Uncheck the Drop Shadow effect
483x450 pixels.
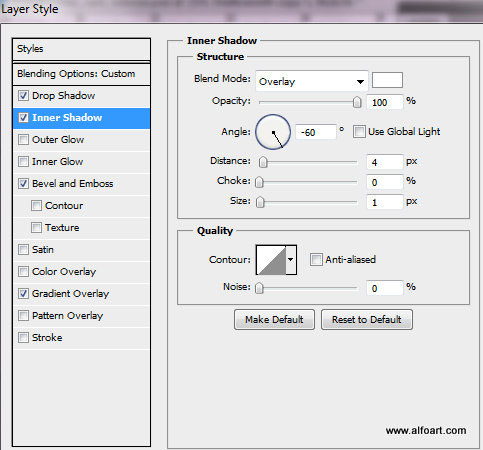[23, 96]
